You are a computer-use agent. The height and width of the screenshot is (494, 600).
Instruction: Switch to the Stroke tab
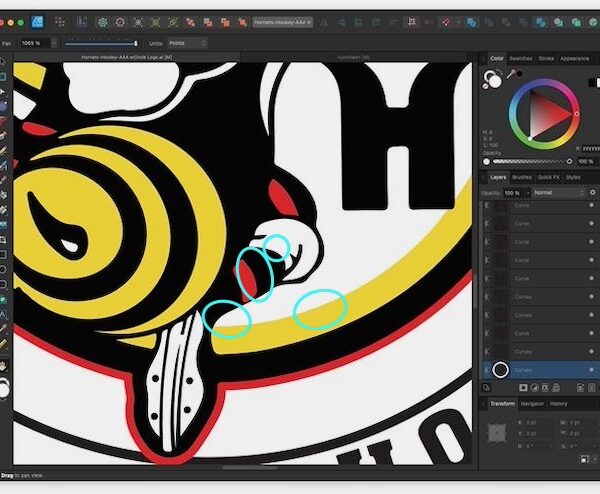tap(546, 59)
